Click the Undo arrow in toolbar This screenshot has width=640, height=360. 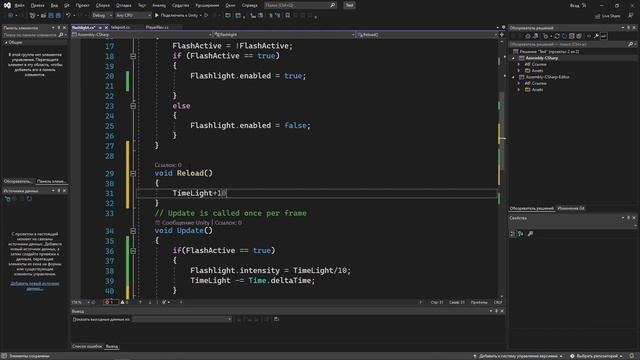[68, 16]
